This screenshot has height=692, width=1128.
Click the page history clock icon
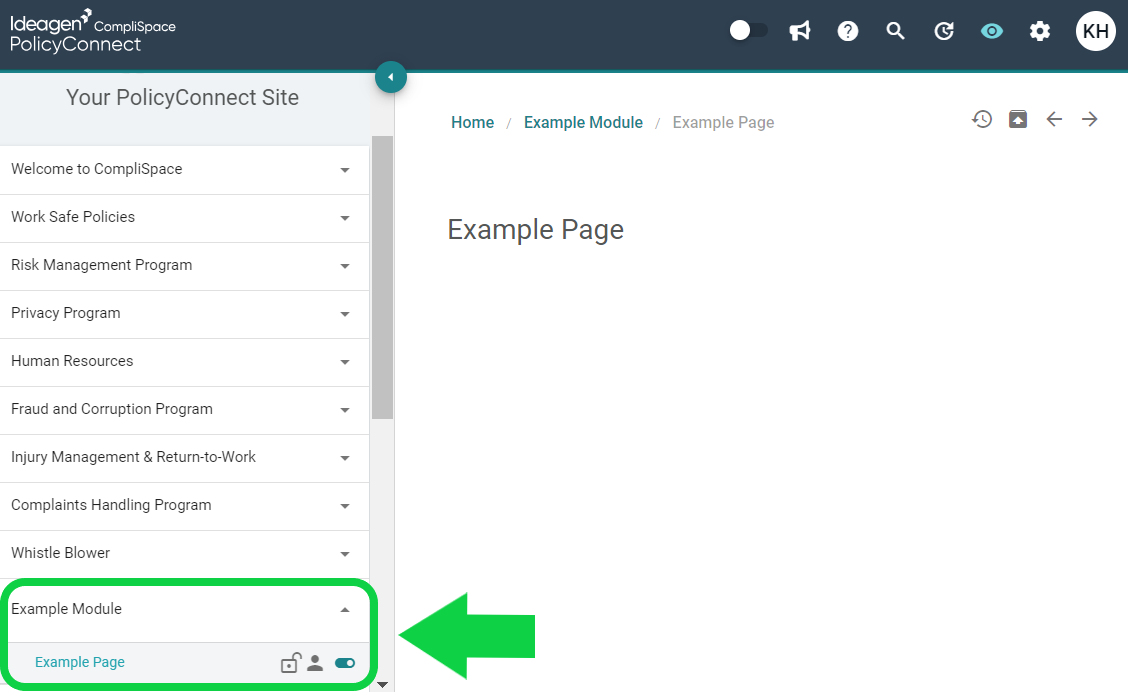coord(982,119)
